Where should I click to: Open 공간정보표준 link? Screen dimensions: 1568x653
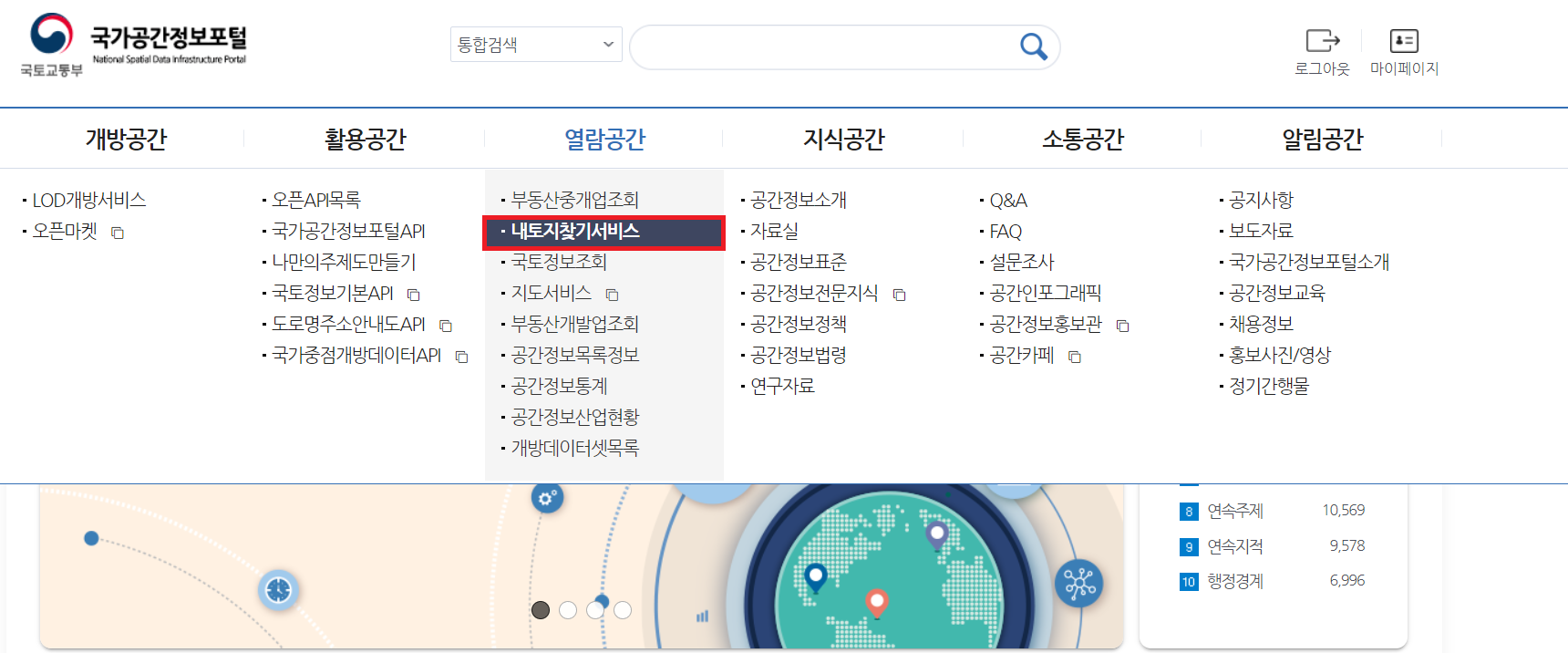pyautogui.click(x=799, y=262)
